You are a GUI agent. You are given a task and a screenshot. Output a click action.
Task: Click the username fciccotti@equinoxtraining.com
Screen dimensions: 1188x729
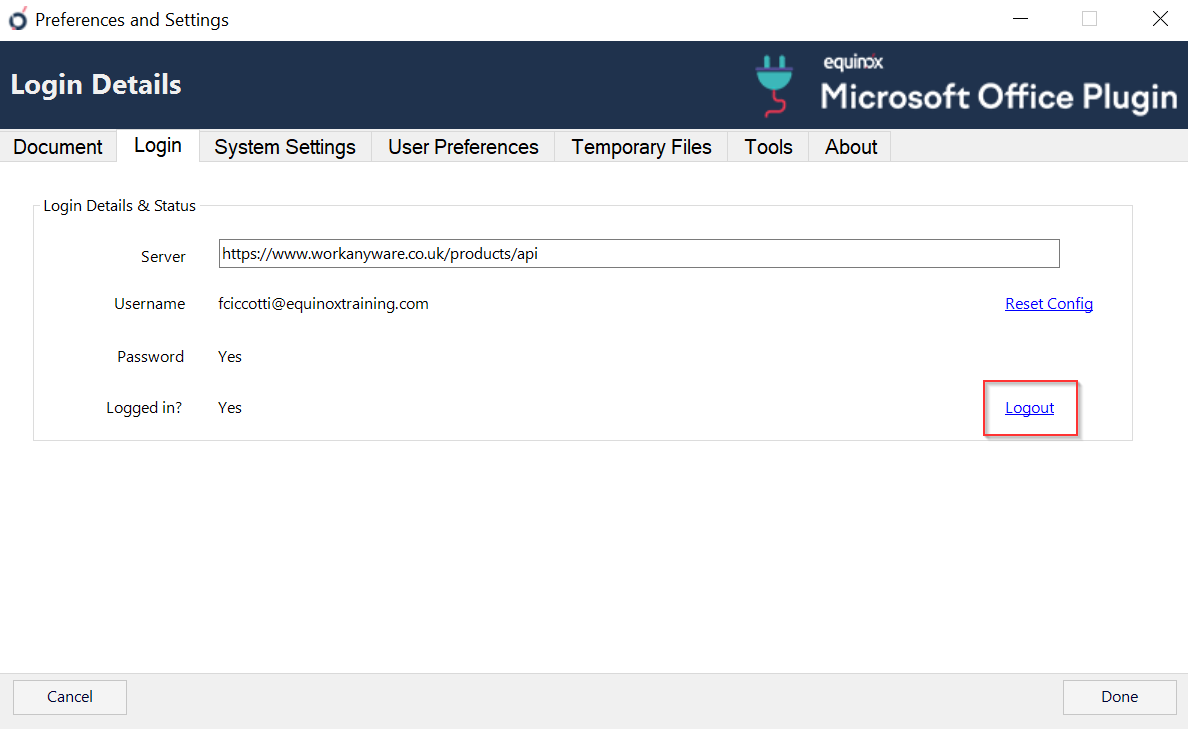pyautogui.click(x=324, y=304)
